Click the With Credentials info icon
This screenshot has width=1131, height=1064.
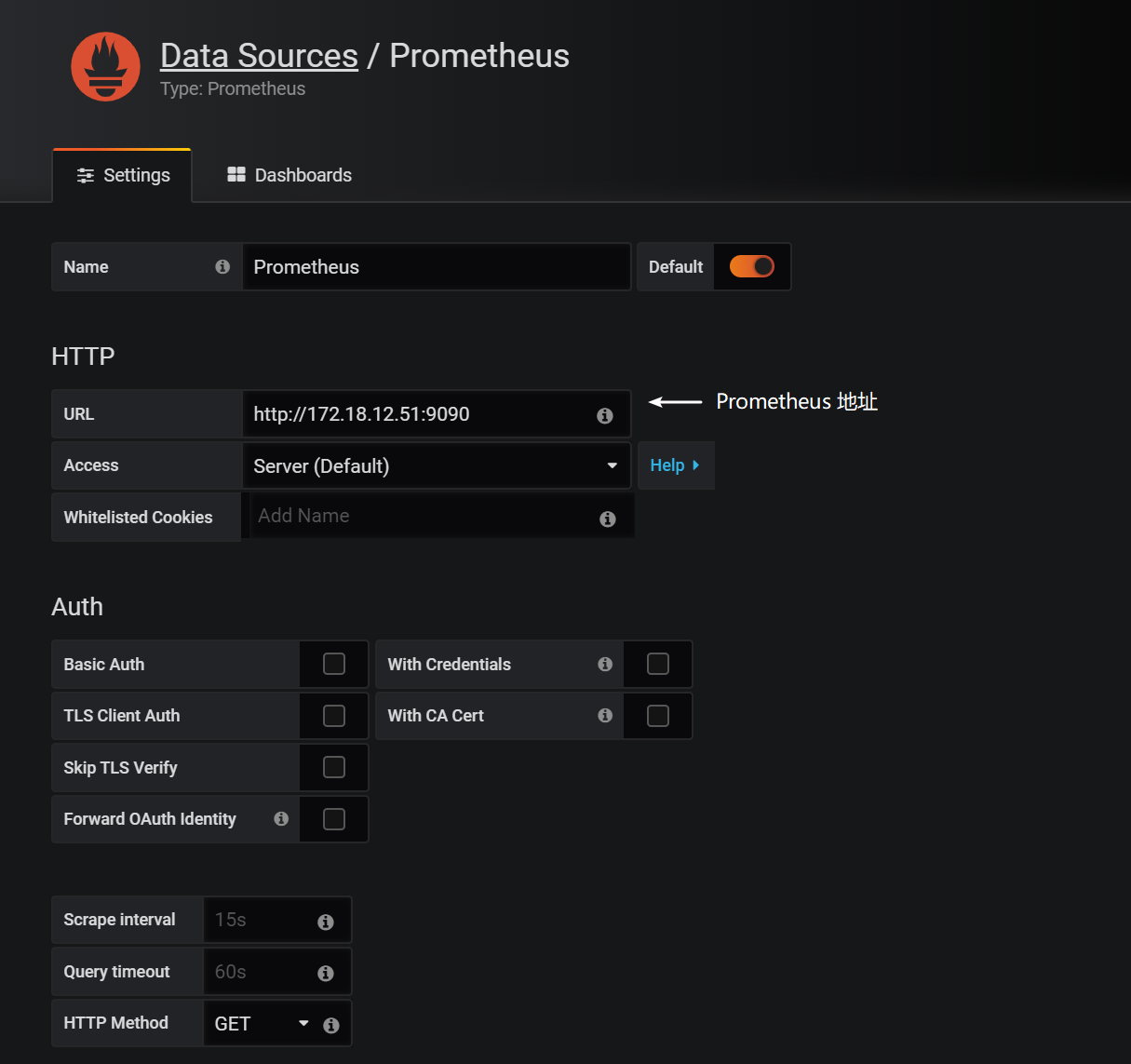point(605,665)
